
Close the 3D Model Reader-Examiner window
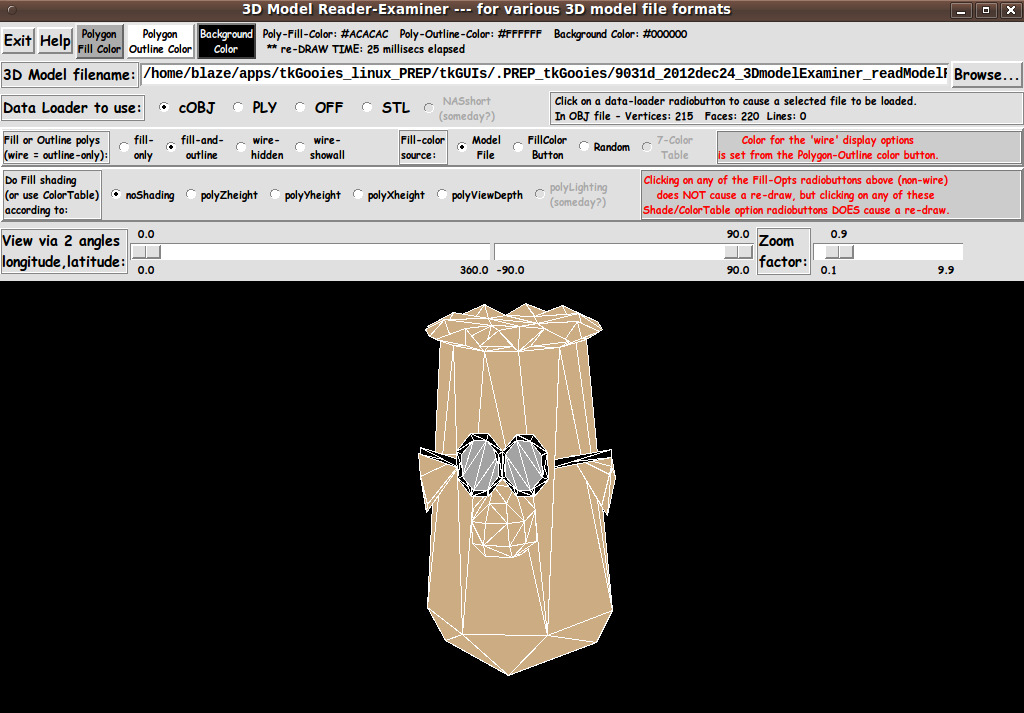1010,10
